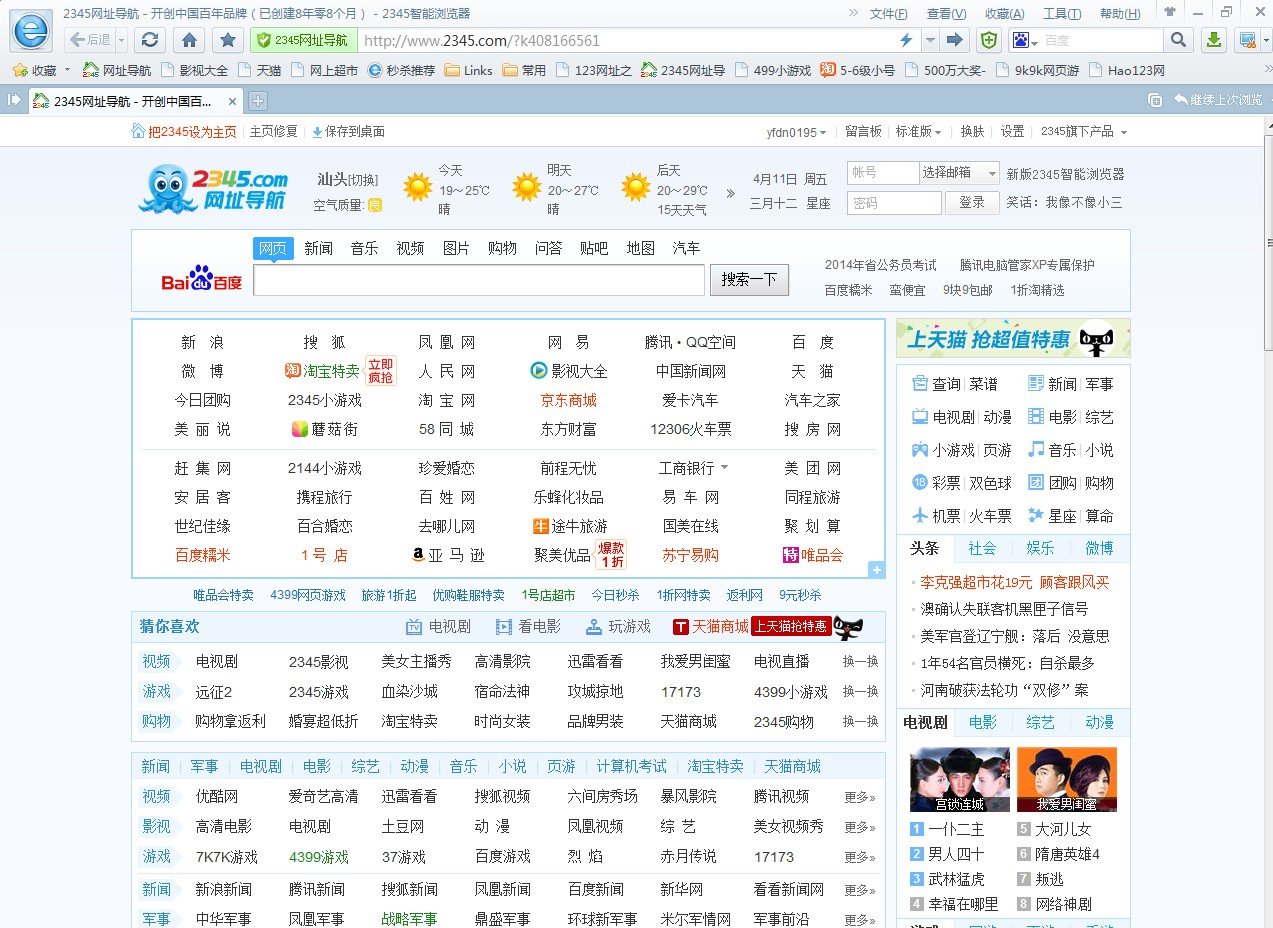This screenshot has width=1273, height=928.
Task: Click the home icon in the browser toolbar
Action: (189, 41)
